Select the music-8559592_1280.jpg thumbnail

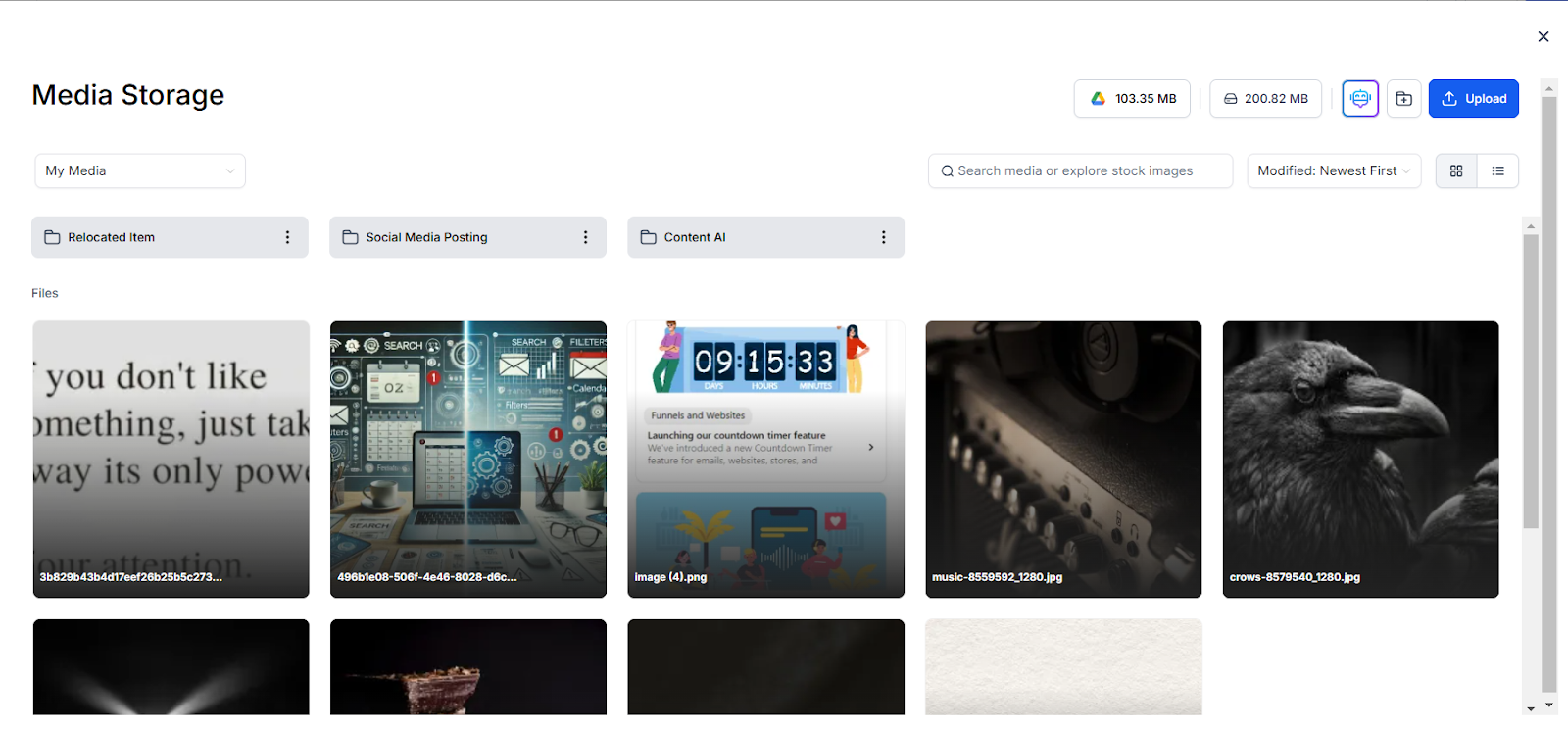[x=1063, y=460]
